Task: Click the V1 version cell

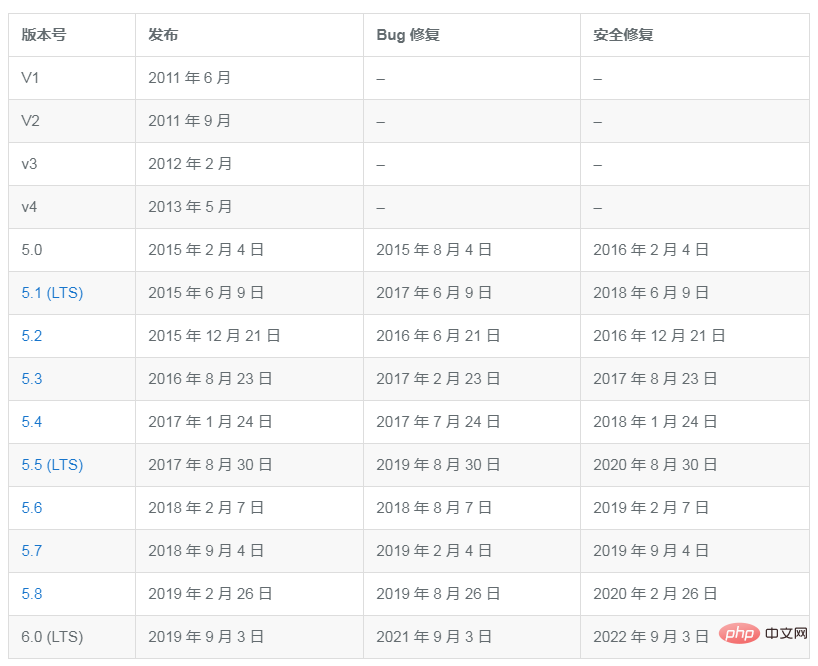Action: (31, 78)
